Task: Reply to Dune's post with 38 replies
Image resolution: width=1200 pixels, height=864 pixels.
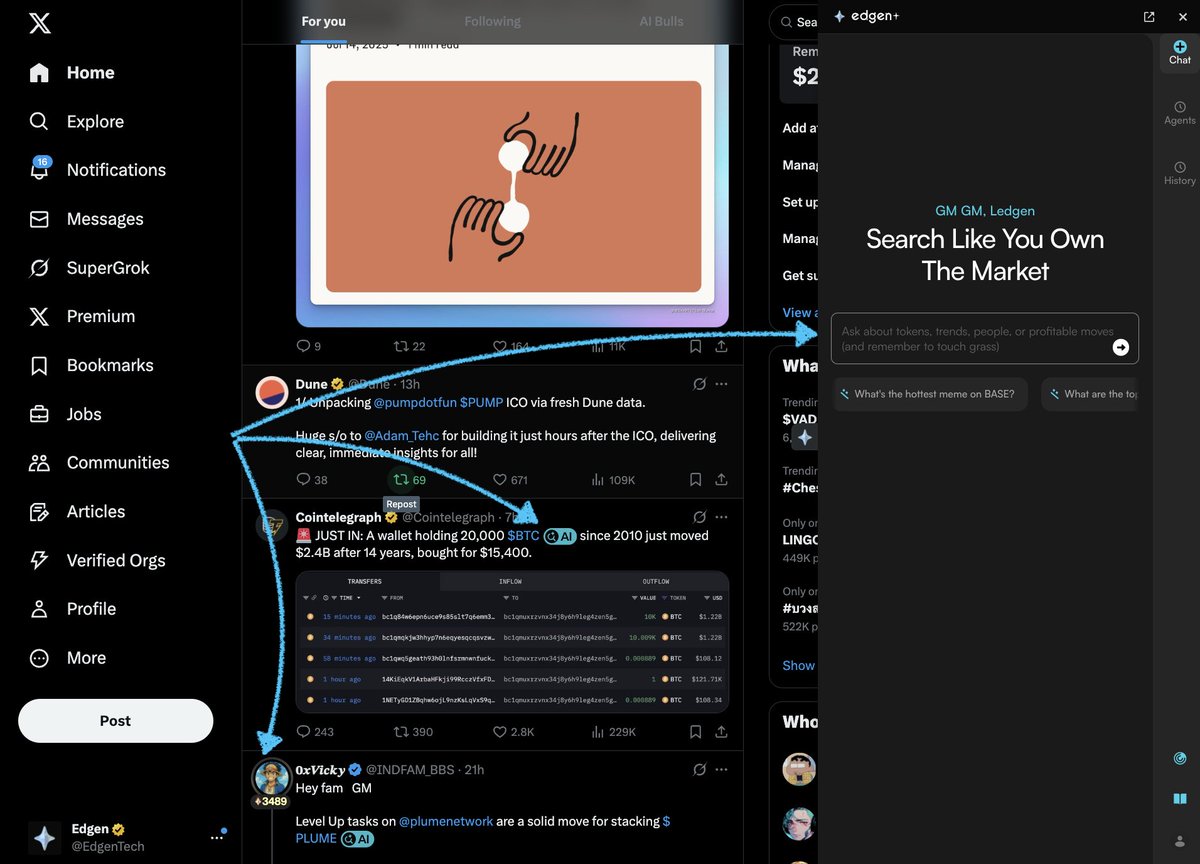Action: click(x=312, y=480)
